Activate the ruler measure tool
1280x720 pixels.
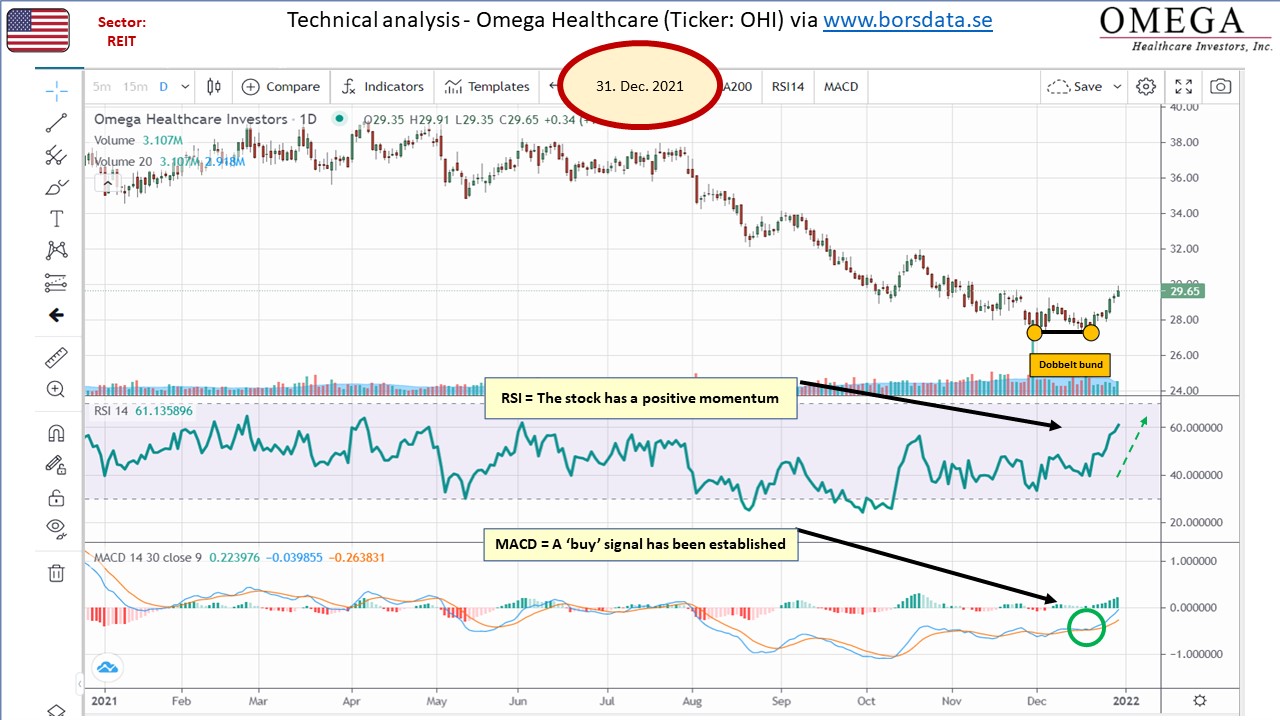57,357
